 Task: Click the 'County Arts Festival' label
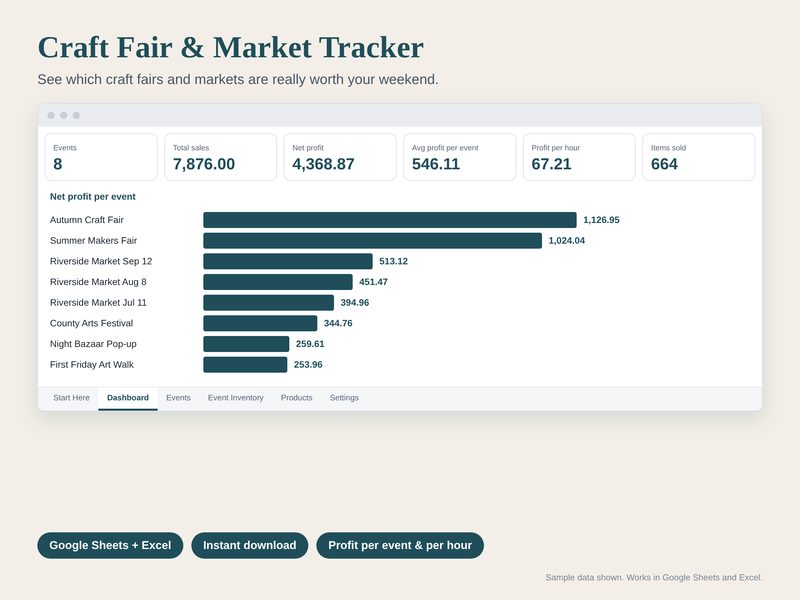pyautogui.click(x=91, y=323)
